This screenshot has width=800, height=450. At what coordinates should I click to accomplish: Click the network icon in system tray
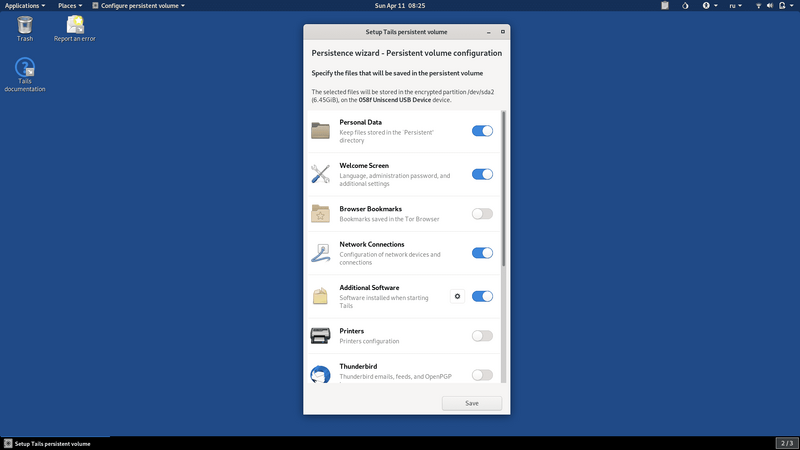click(x=758, y=6)
